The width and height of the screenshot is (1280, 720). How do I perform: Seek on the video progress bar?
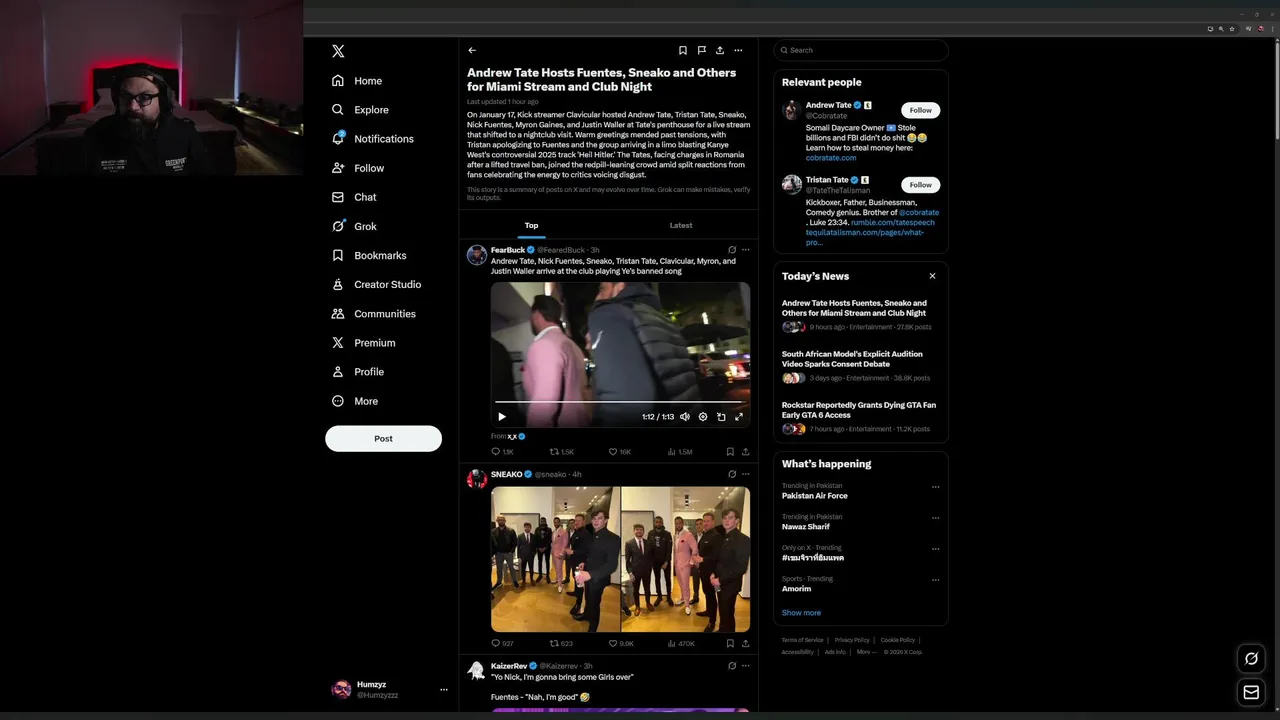tap(620, 402)
